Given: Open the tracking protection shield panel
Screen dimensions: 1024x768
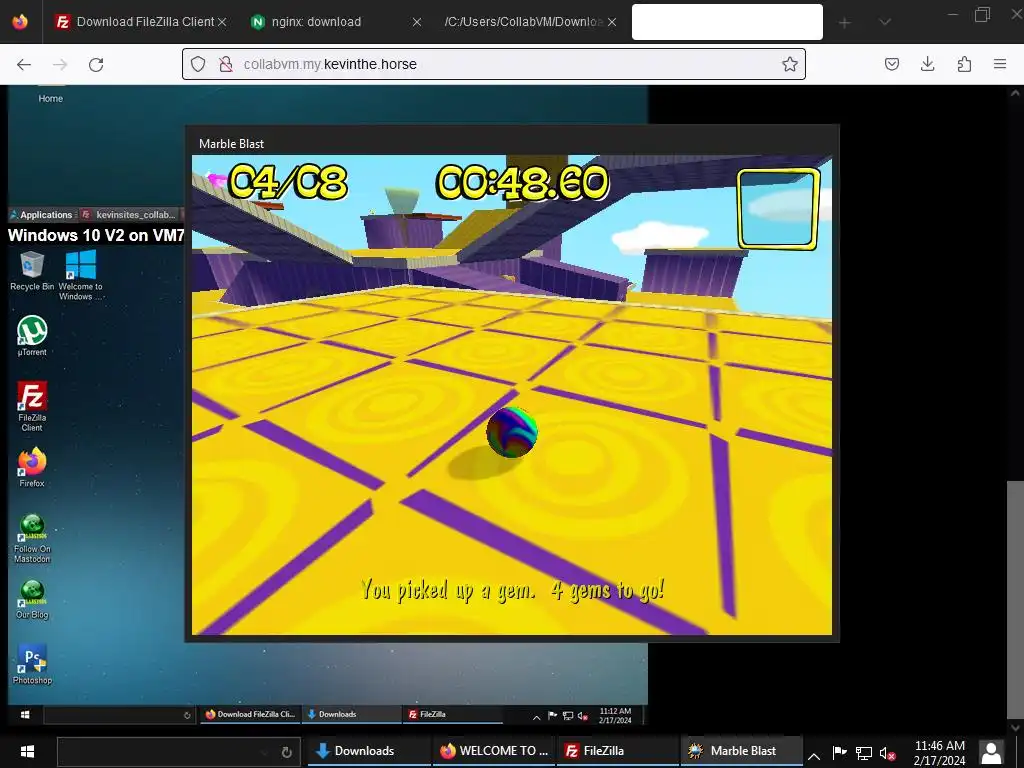Looking at the screenshot, I should pyautogui.click(x=198, y=64).
